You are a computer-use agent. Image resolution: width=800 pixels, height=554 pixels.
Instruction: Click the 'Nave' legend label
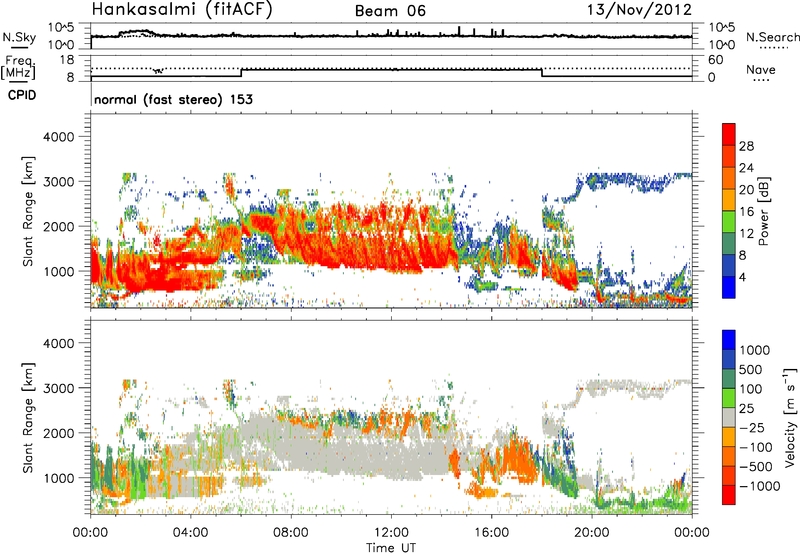point(761,70)
